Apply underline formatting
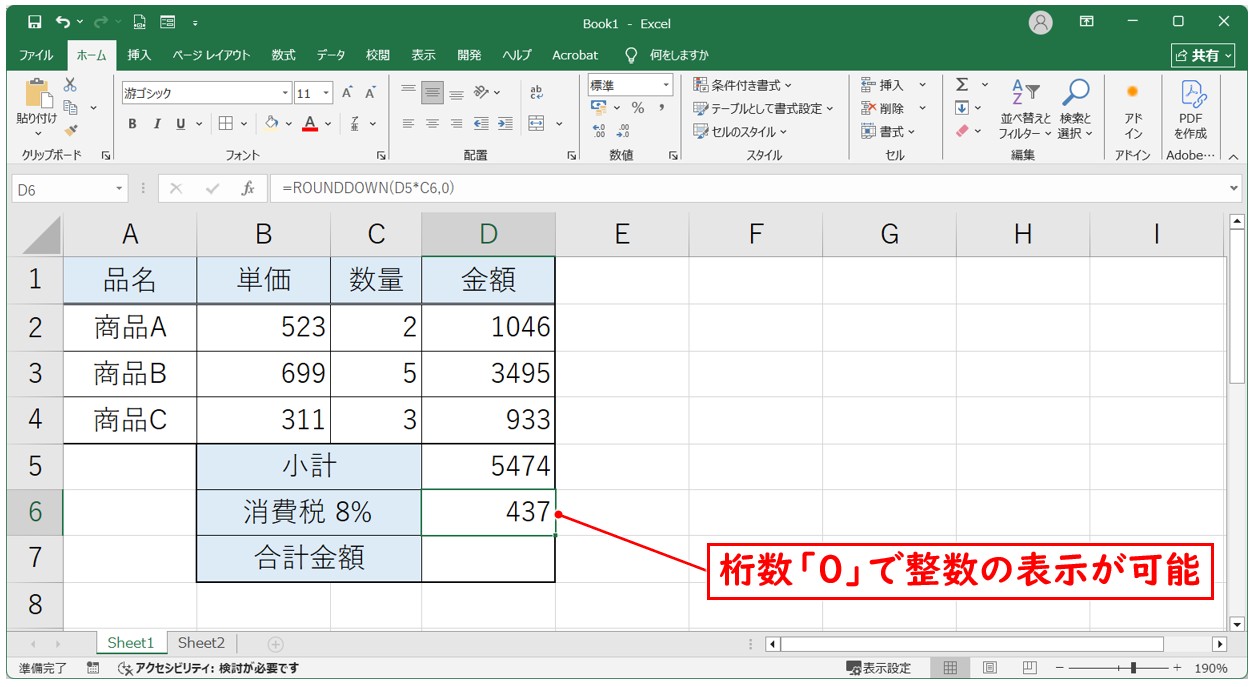 pyautogui.click(x=181, y=124)
